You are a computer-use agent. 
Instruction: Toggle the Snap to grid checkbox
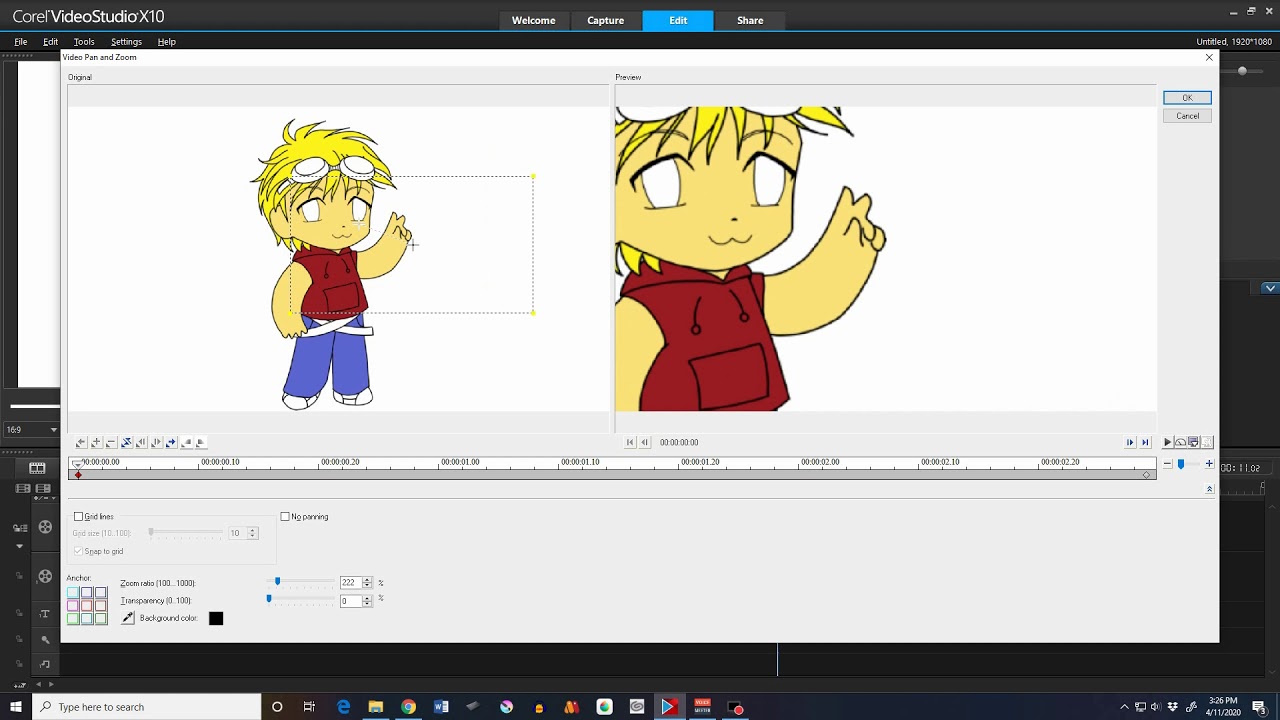pos(79,551)
